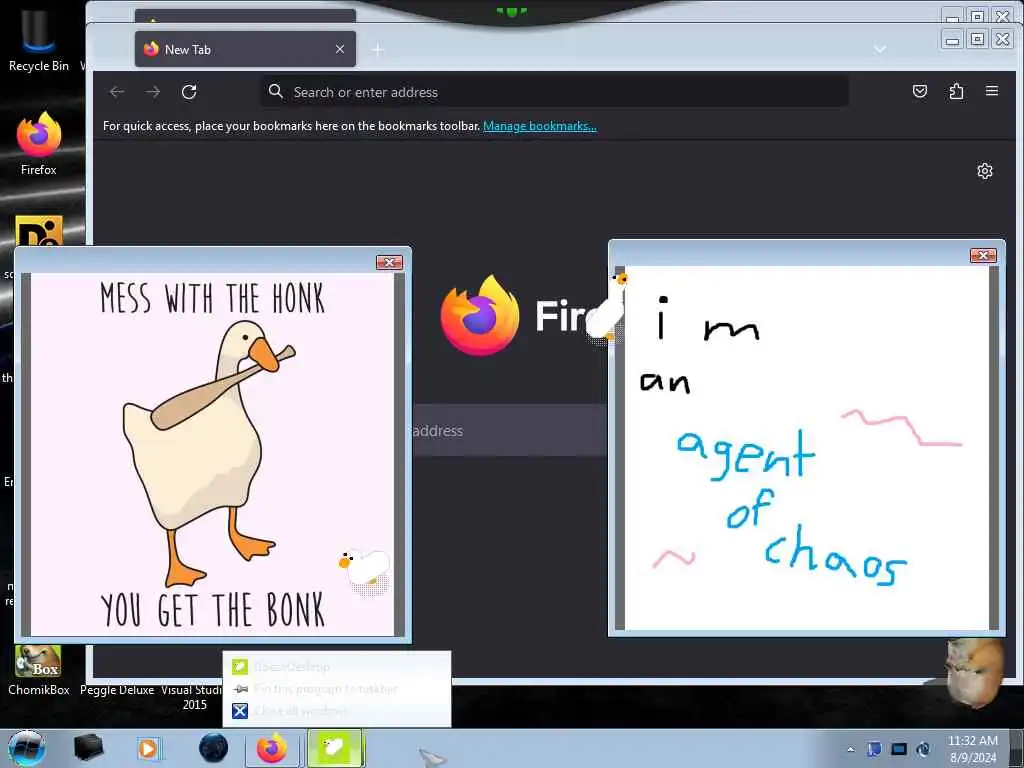The height and width of the screenshot is (768, 1024).
Task: Close the 'Mess with the honk' meme window
Action: [x=389, y=263]
